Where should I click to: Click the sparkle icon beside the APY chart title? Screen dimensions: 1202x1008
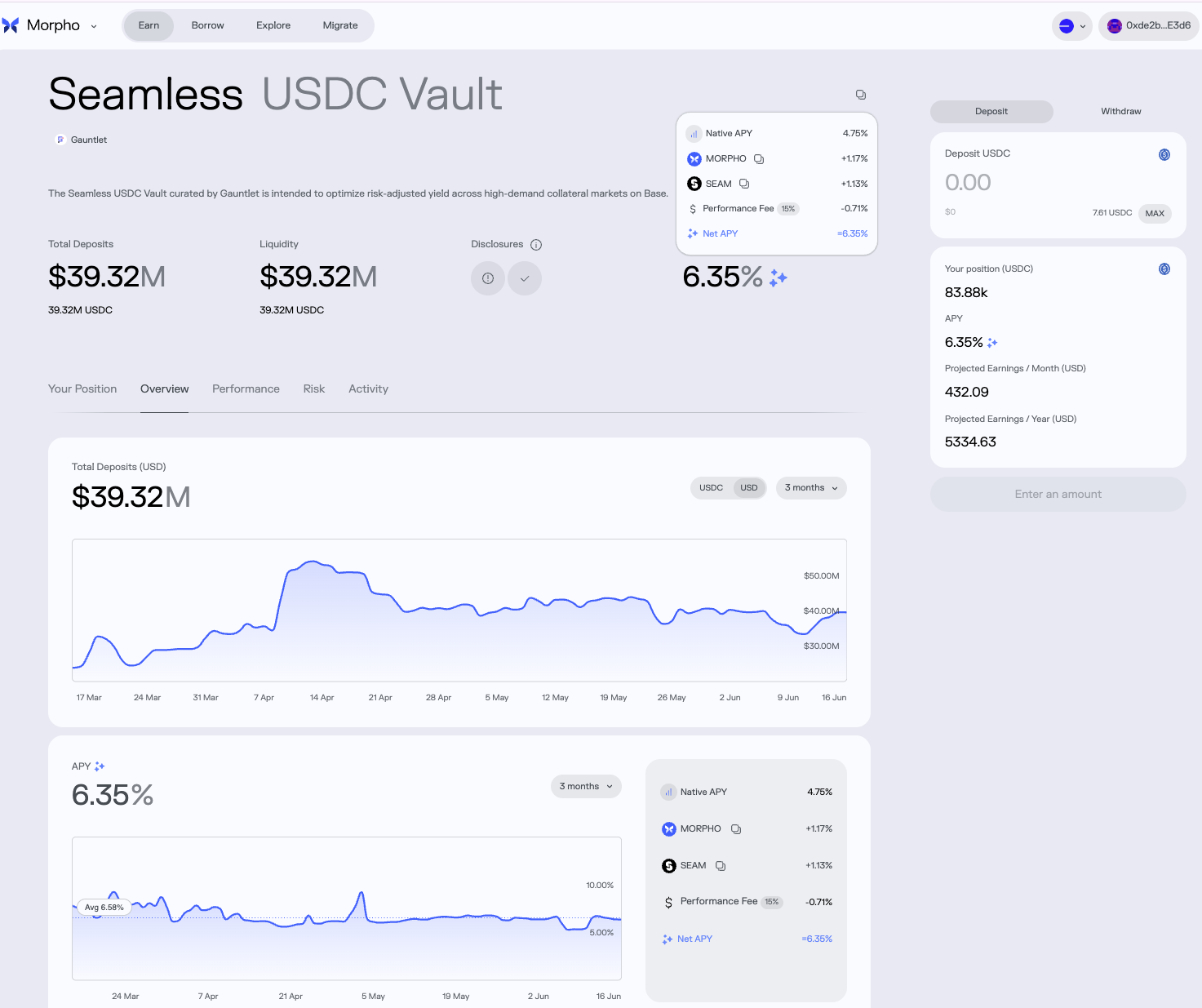(100, 766)
